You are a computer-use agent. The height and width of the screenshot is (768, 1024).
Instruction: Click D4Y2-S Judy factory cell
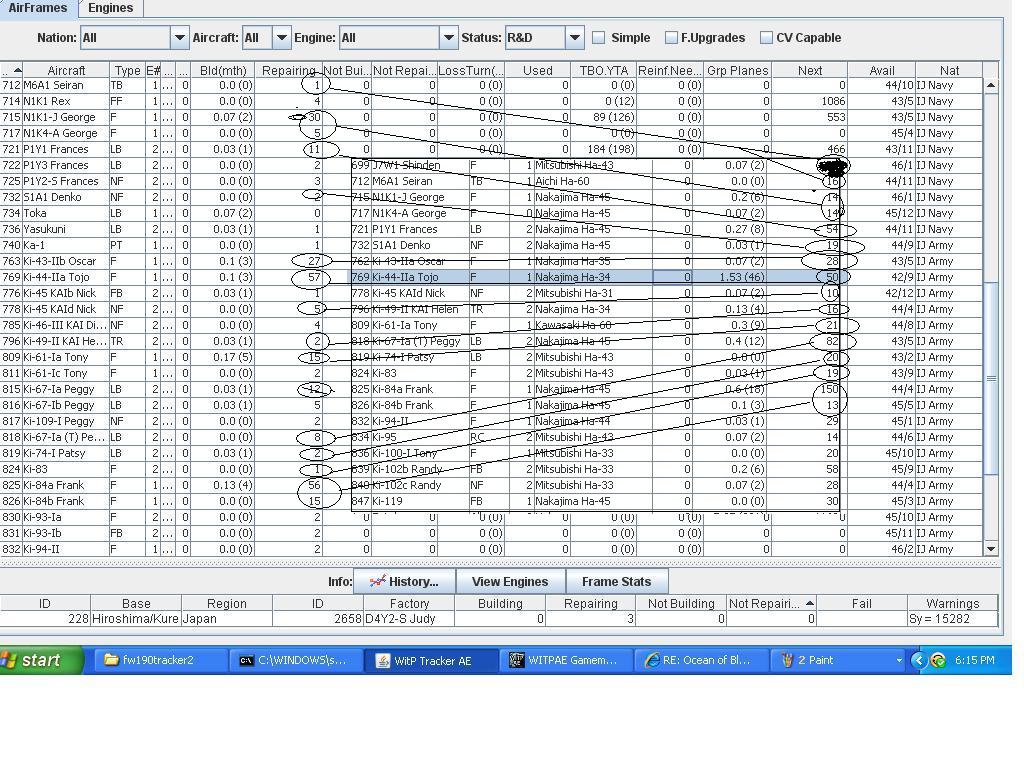click(x=409, y=618)
